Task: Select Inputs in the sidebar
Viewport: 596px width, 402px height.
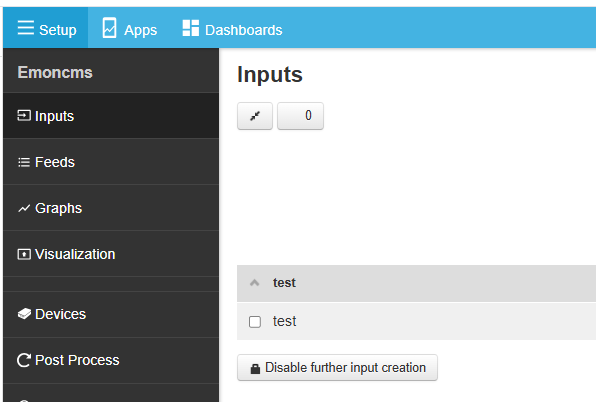Action: point(111,116)
